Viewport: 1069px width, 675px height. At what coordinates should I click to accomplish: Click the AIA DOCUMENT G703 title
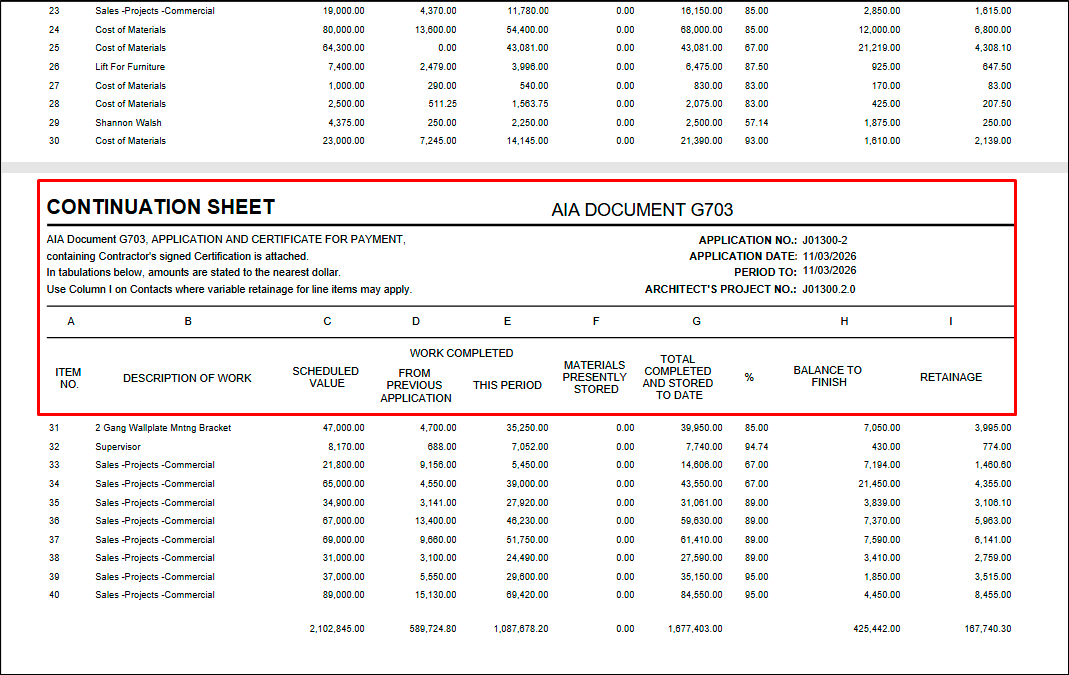pyautogui.click(x=642, y=210)
